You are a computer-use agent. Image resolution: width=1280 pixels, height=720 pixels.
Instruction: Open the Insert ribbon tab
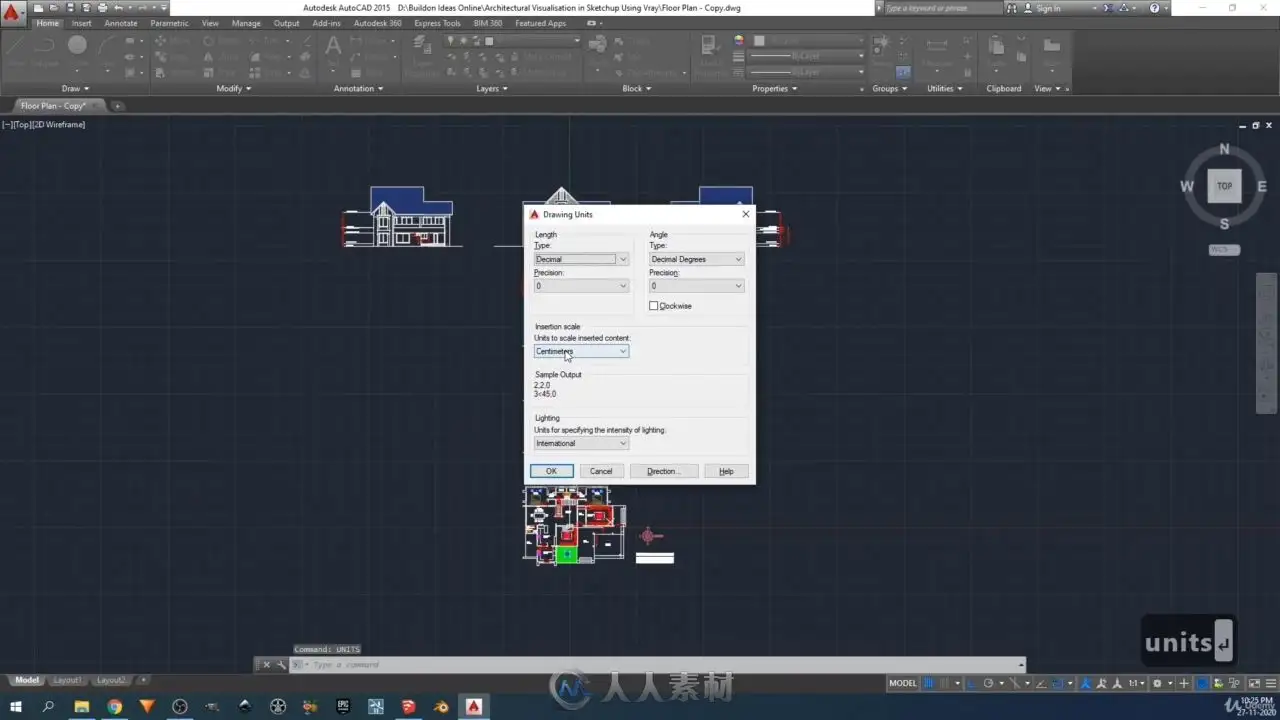point(81,23)
